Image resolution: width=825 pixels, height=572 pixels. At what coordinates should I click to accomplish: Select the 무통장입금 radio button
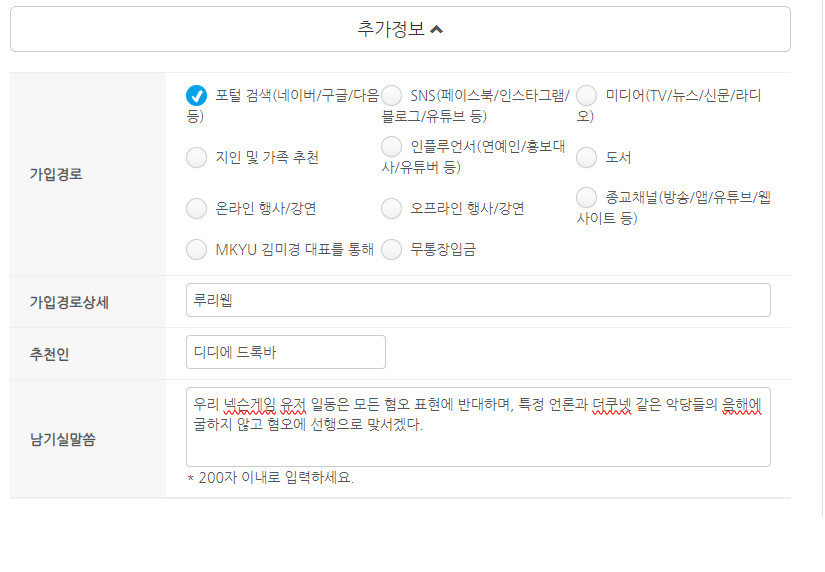[x=392, y=249]
